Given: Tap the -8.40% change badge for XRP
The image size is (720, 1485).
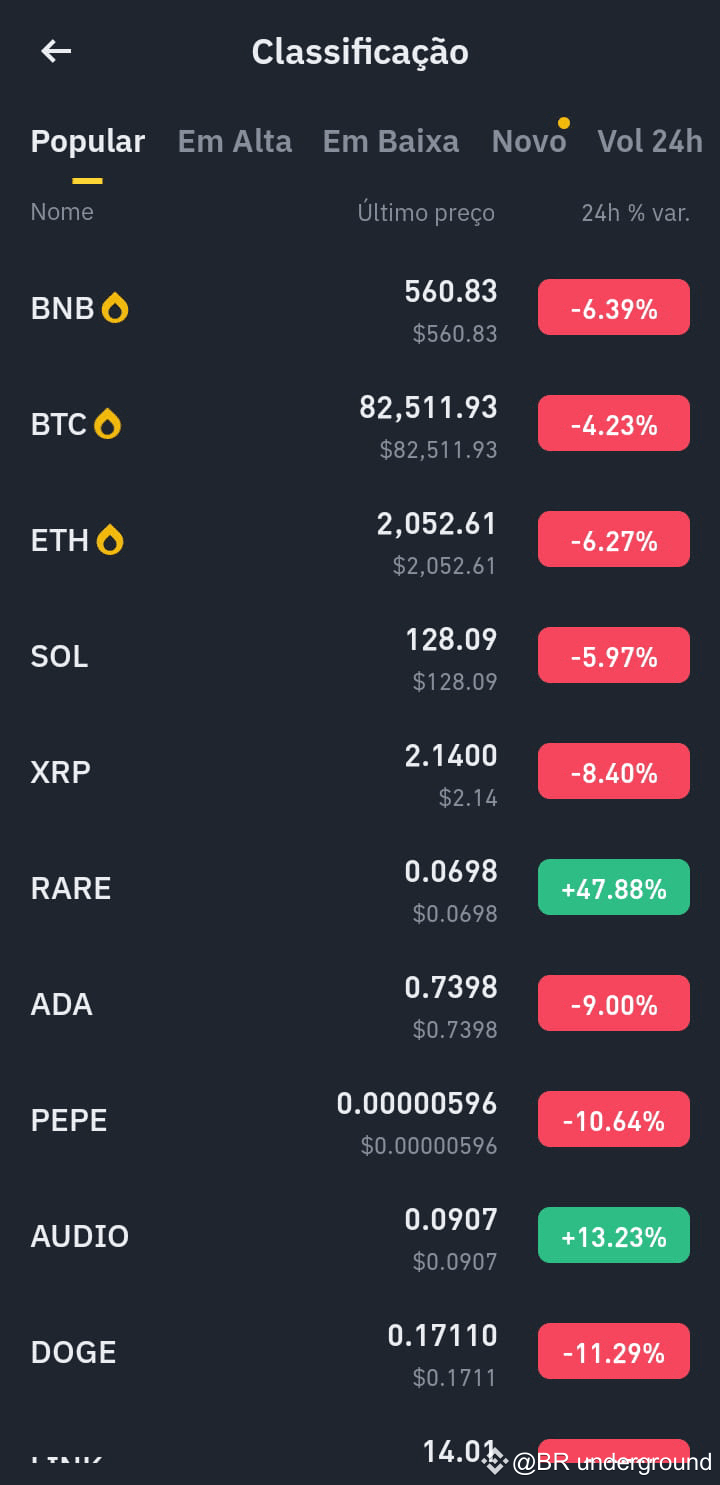Looking at the screenshot, I should pyautogui.click(x=614, y=771).
